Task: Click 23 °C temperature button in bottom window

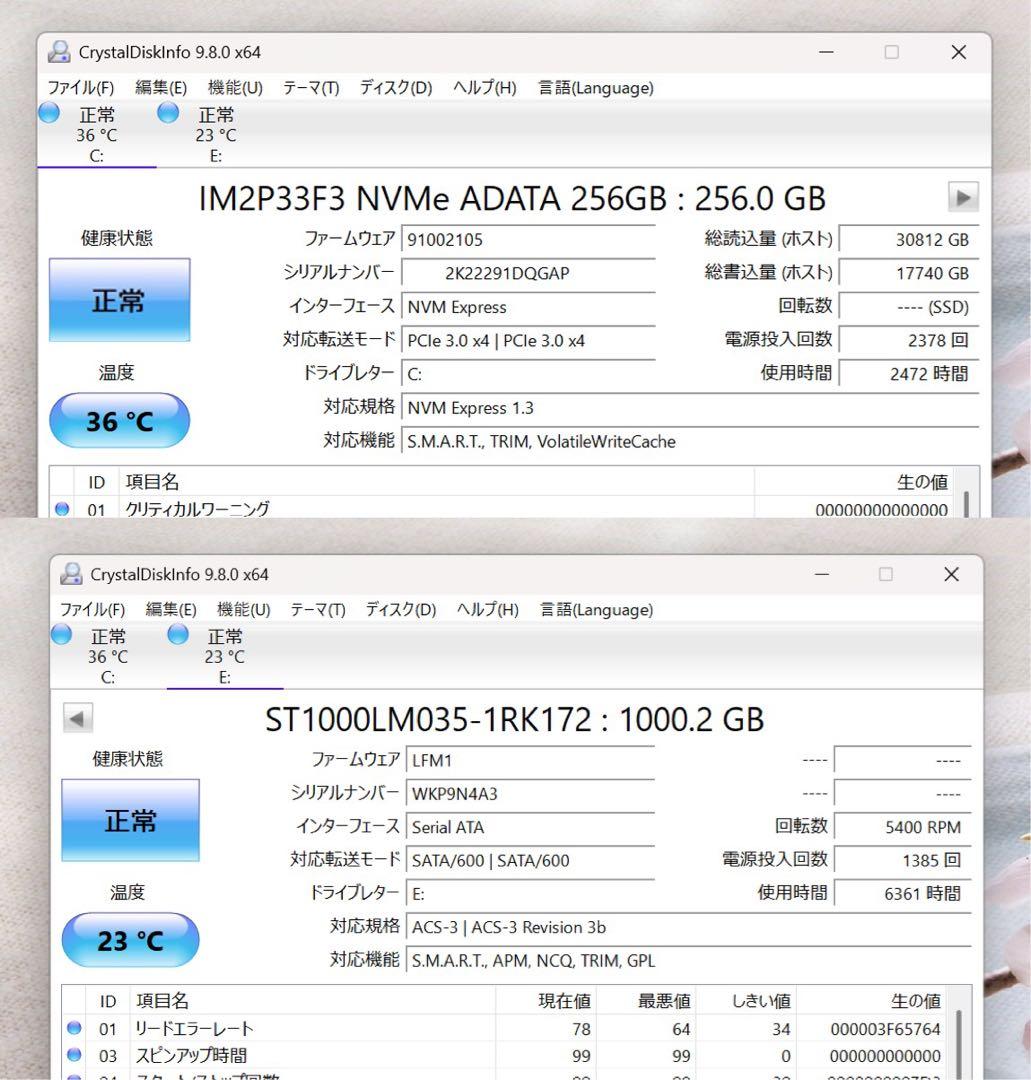Action: tap(130, 940)
